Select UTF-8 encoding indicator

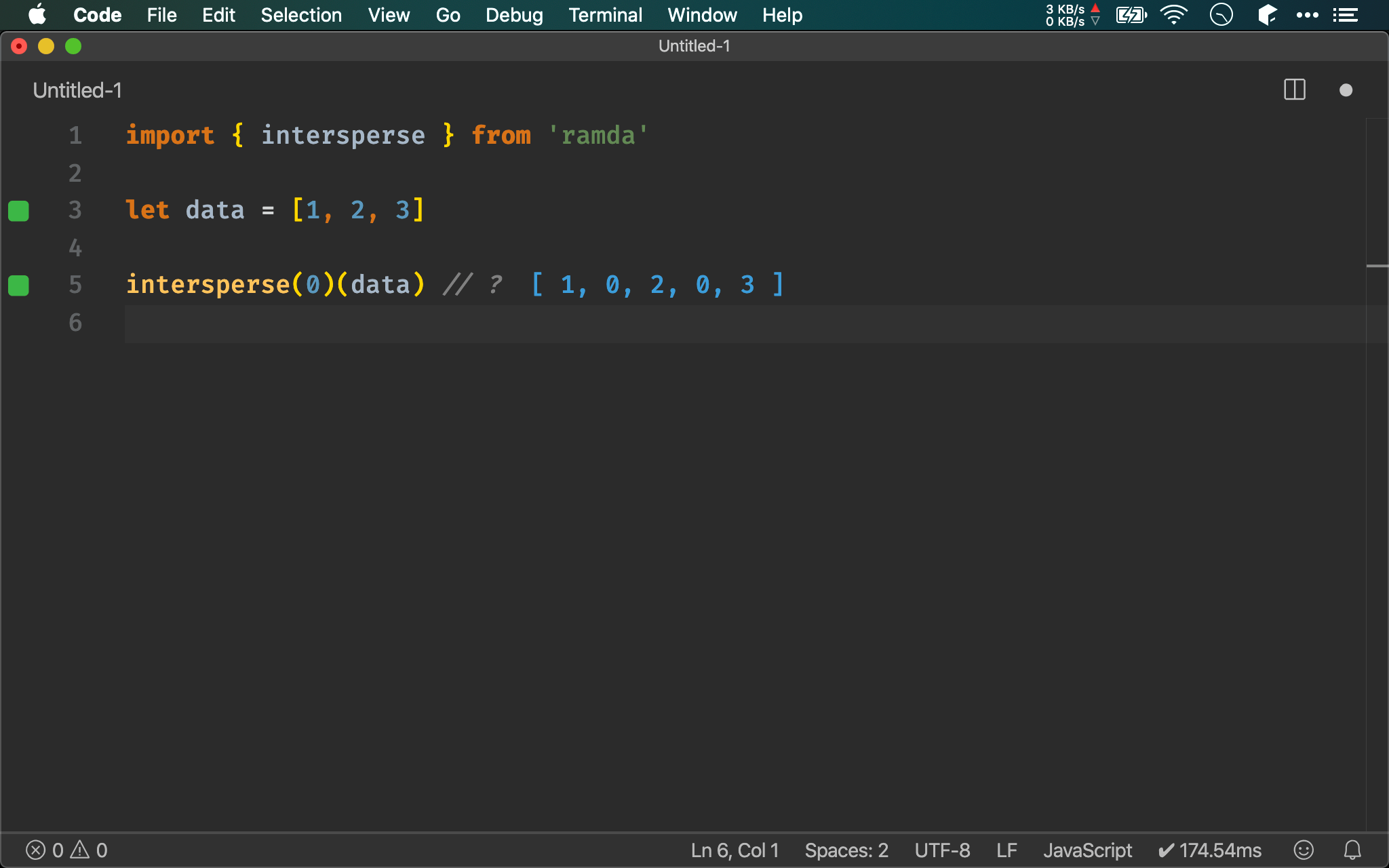pyautogui.click(x=944, y=850)
